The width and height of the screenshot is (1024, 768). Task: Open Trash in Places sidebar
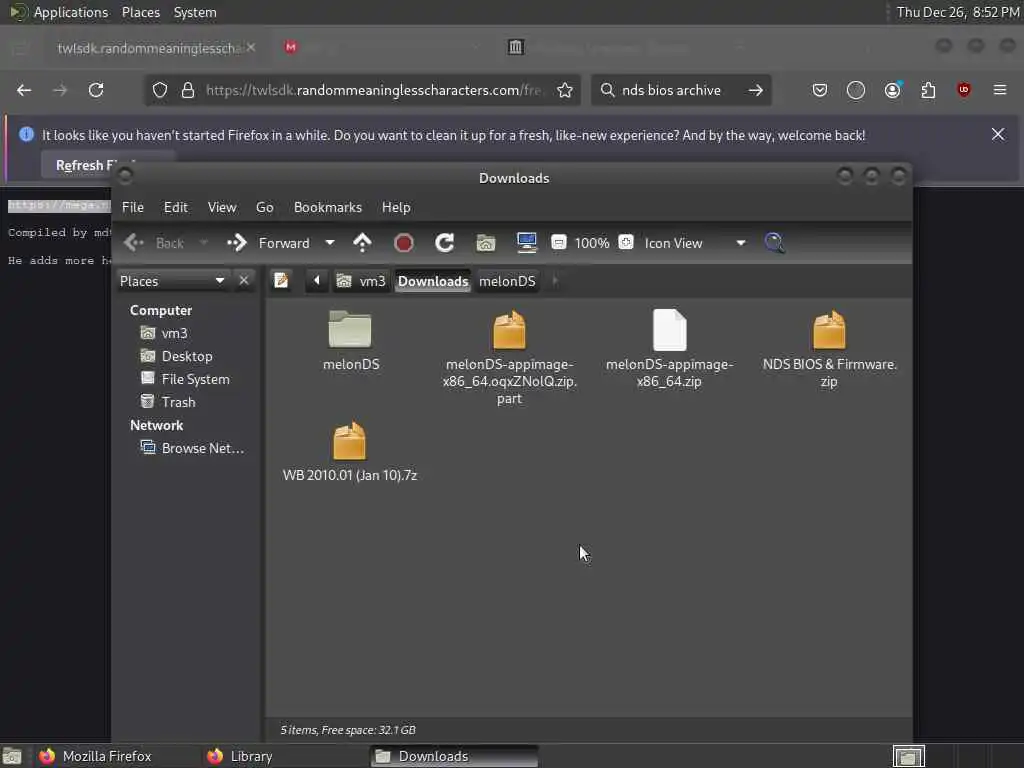[x=168, y=402]
